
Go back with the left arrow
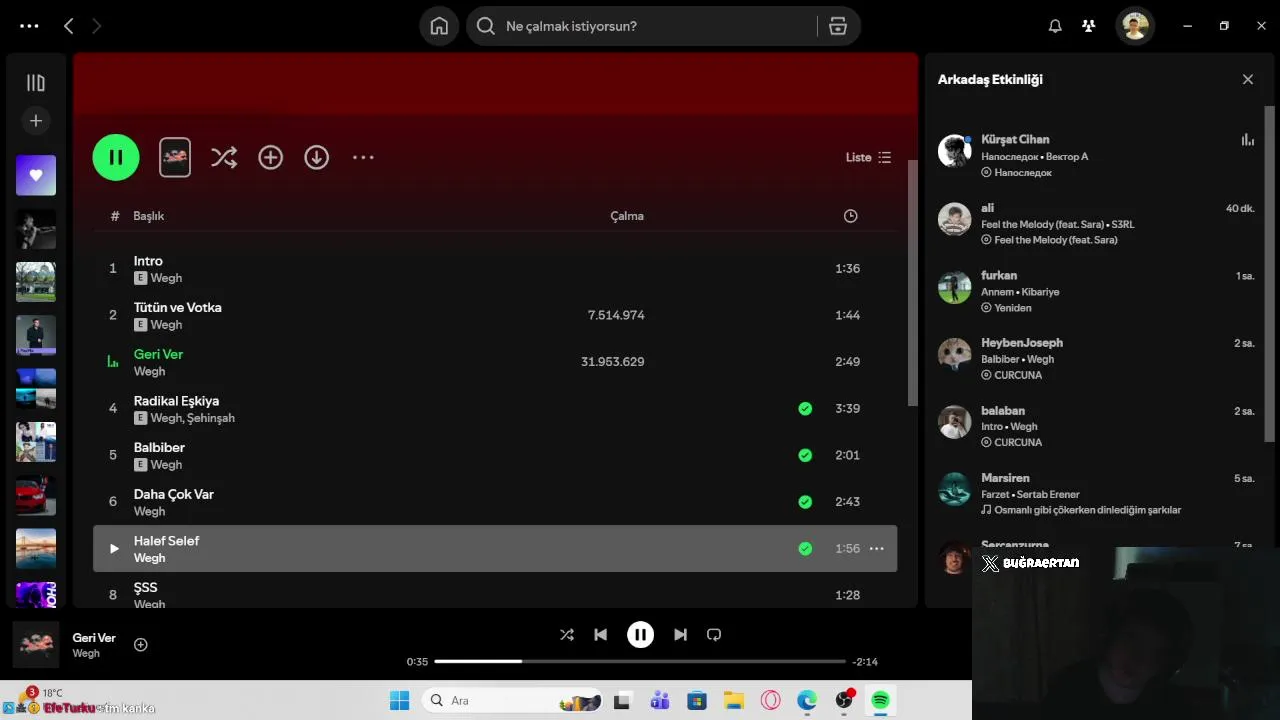pos(68,26)
